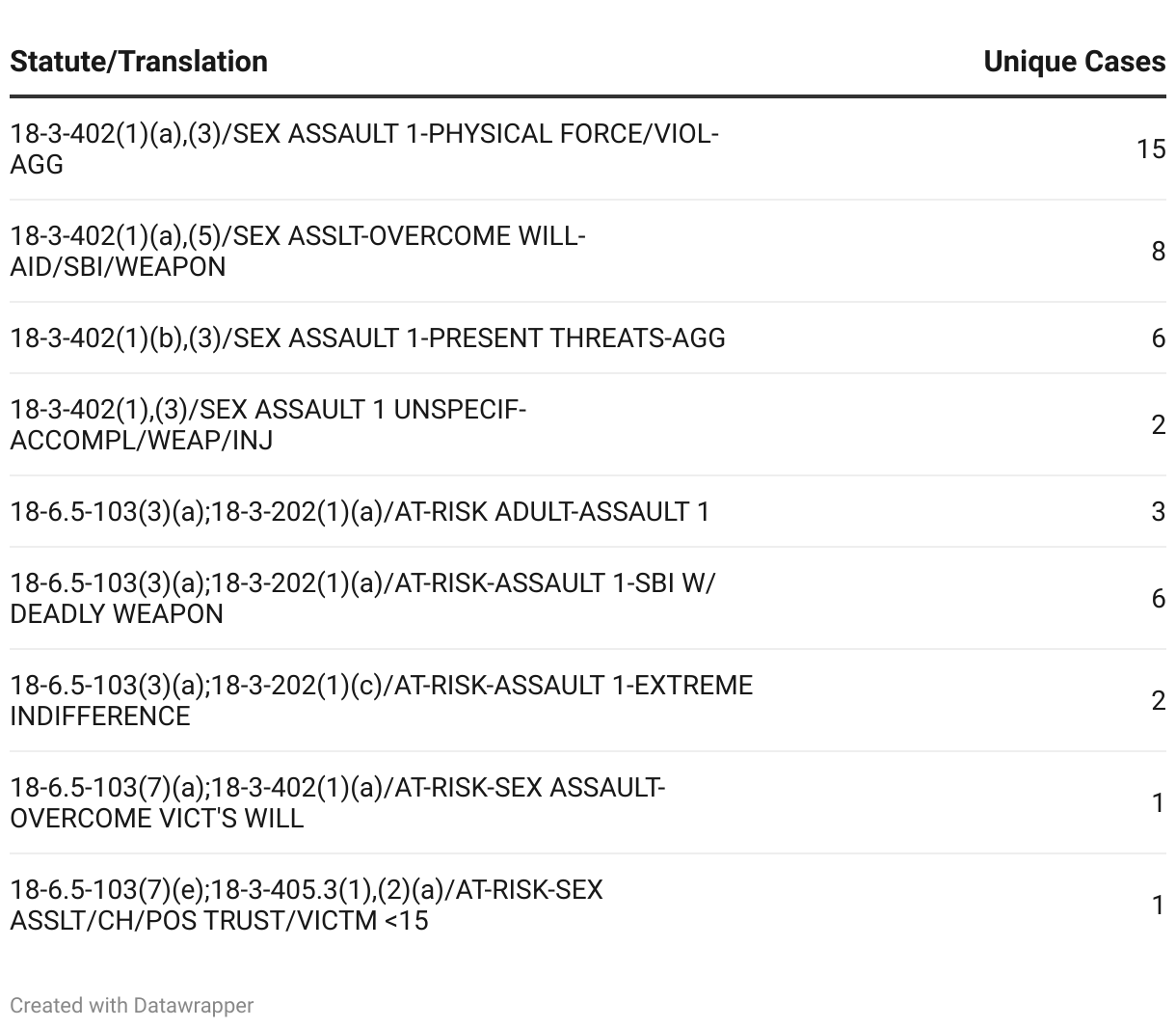Open the Created with Datawrapper link
Viewport: 1176px width, 1028px height.
(131, 1006)
